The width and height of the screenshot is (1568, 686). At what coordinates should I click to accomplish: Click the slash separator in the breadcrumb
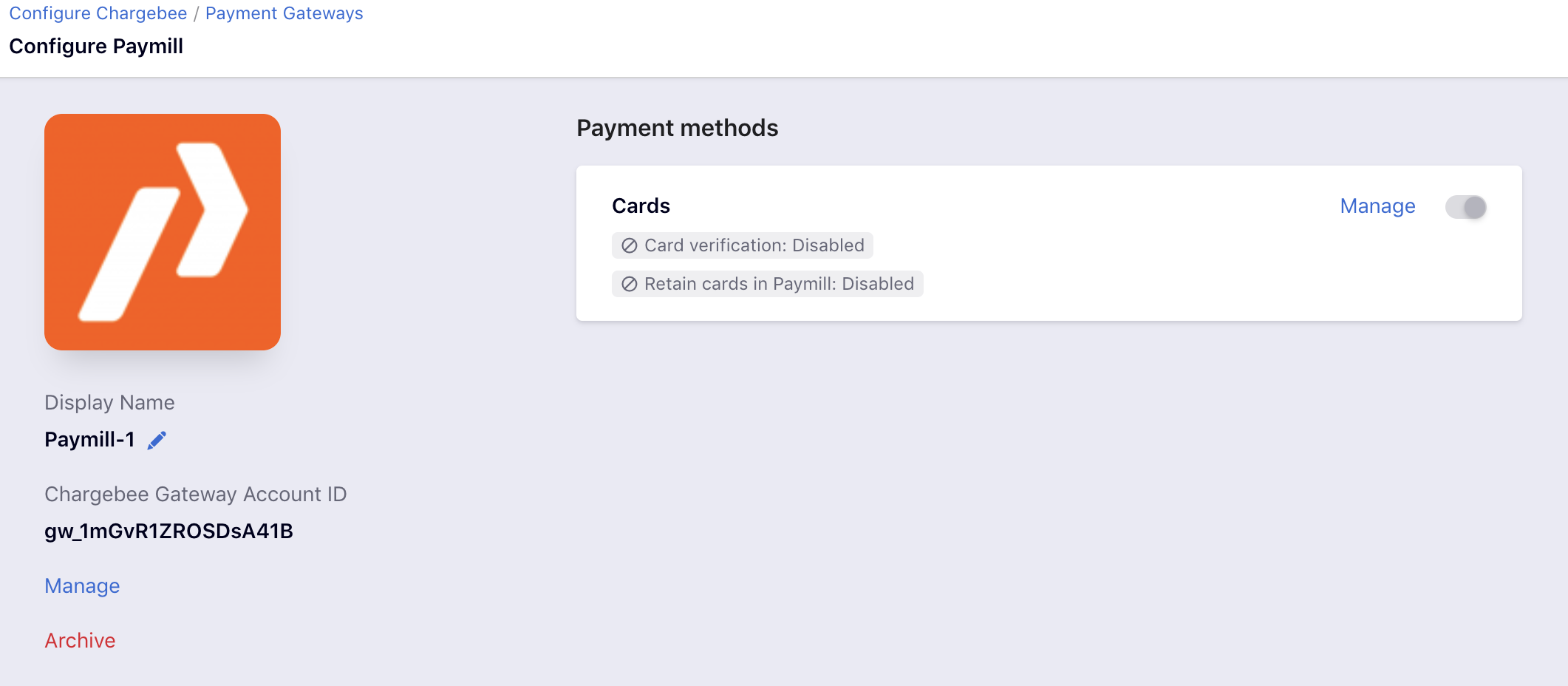pyautogui.click(x=197, y=14)
